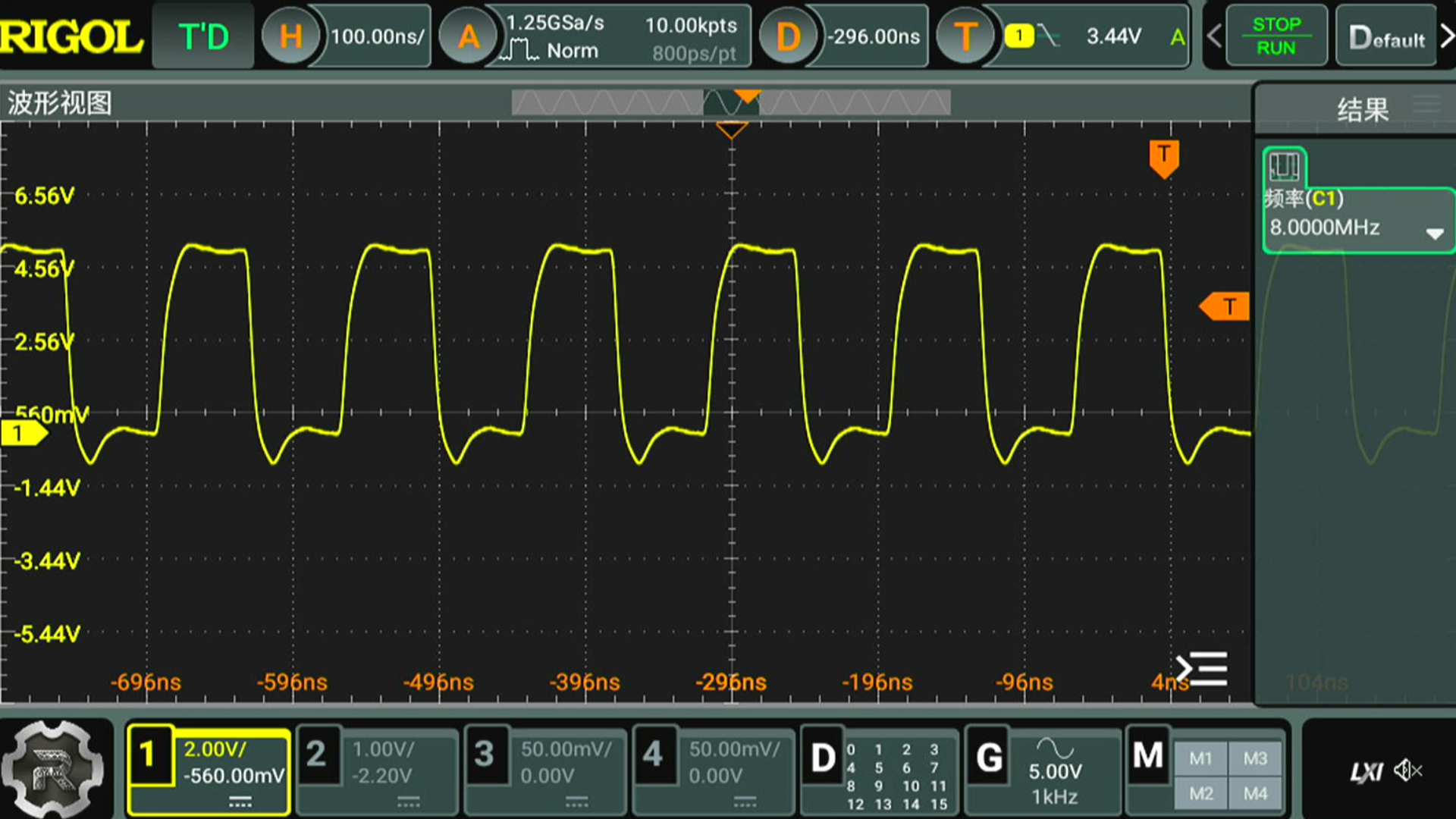Click the horizontal timebase H icon
Viewport: 1456px width, 819px height.
(291, 36)
